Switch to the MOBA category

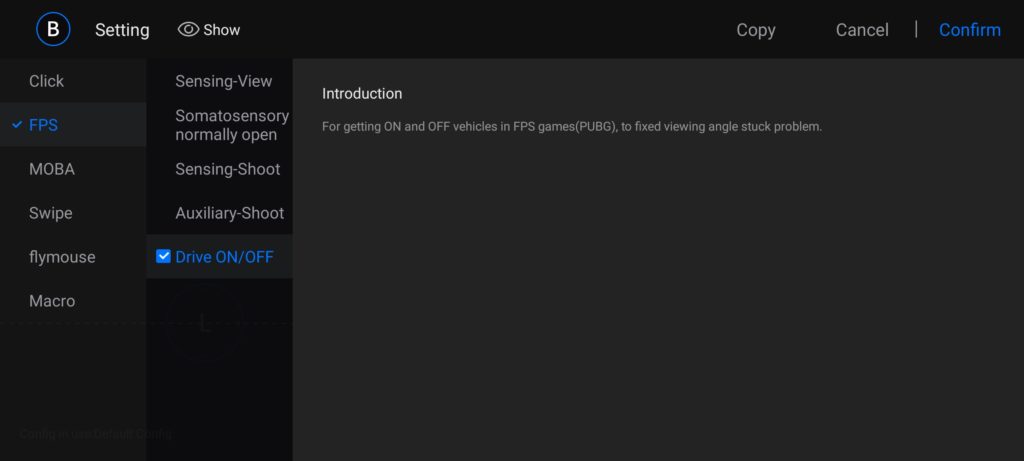tap(52, 169)
